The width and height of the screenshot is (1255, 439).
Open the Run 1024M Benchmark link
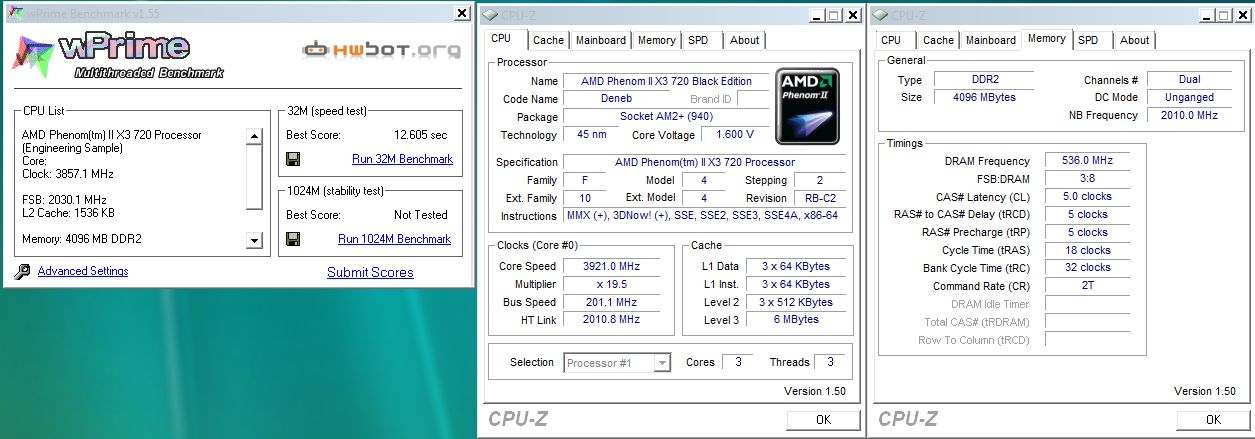pos(394,239)
